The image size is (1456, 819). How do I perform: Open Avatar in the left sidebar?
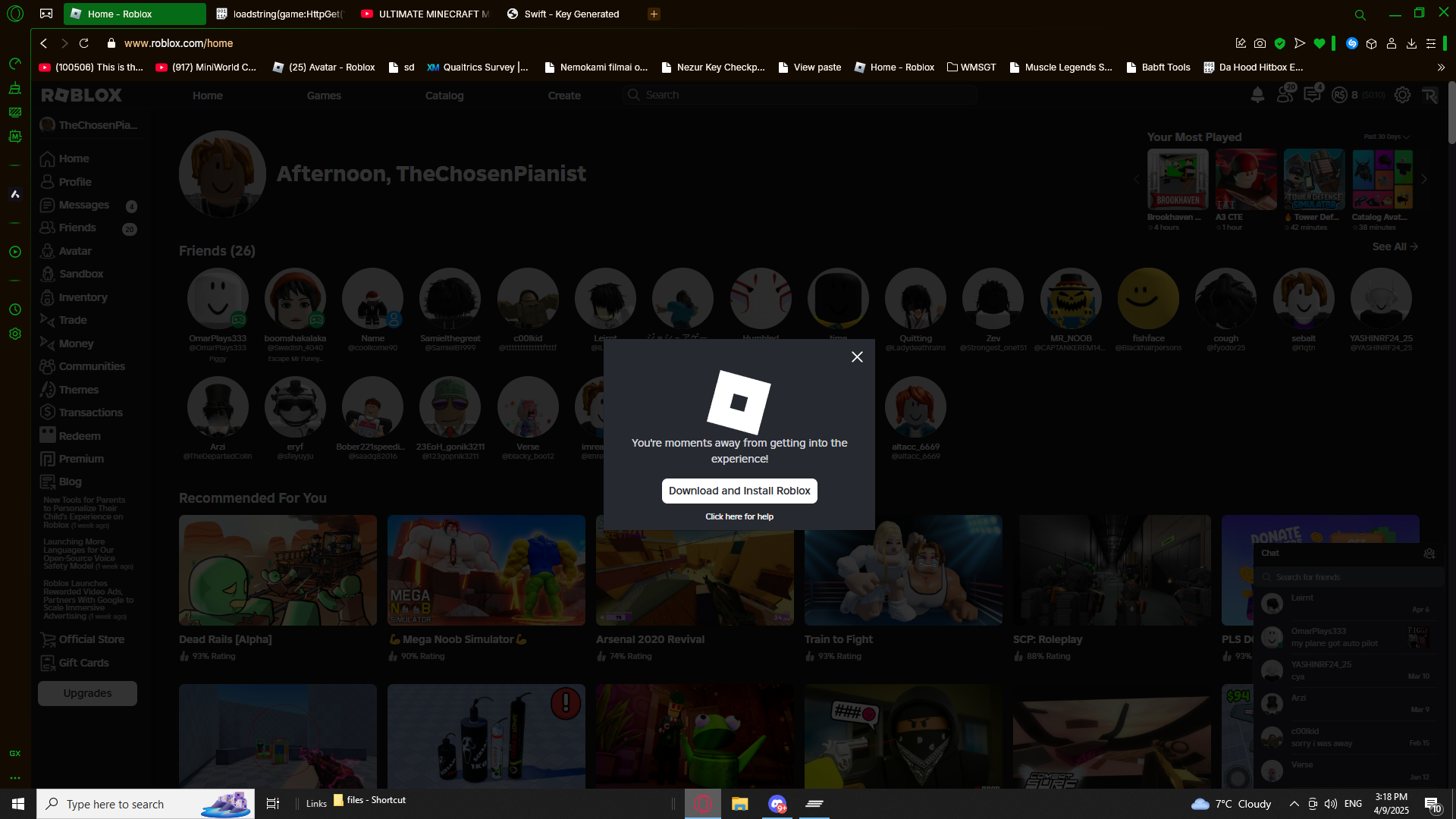(75, 251)
